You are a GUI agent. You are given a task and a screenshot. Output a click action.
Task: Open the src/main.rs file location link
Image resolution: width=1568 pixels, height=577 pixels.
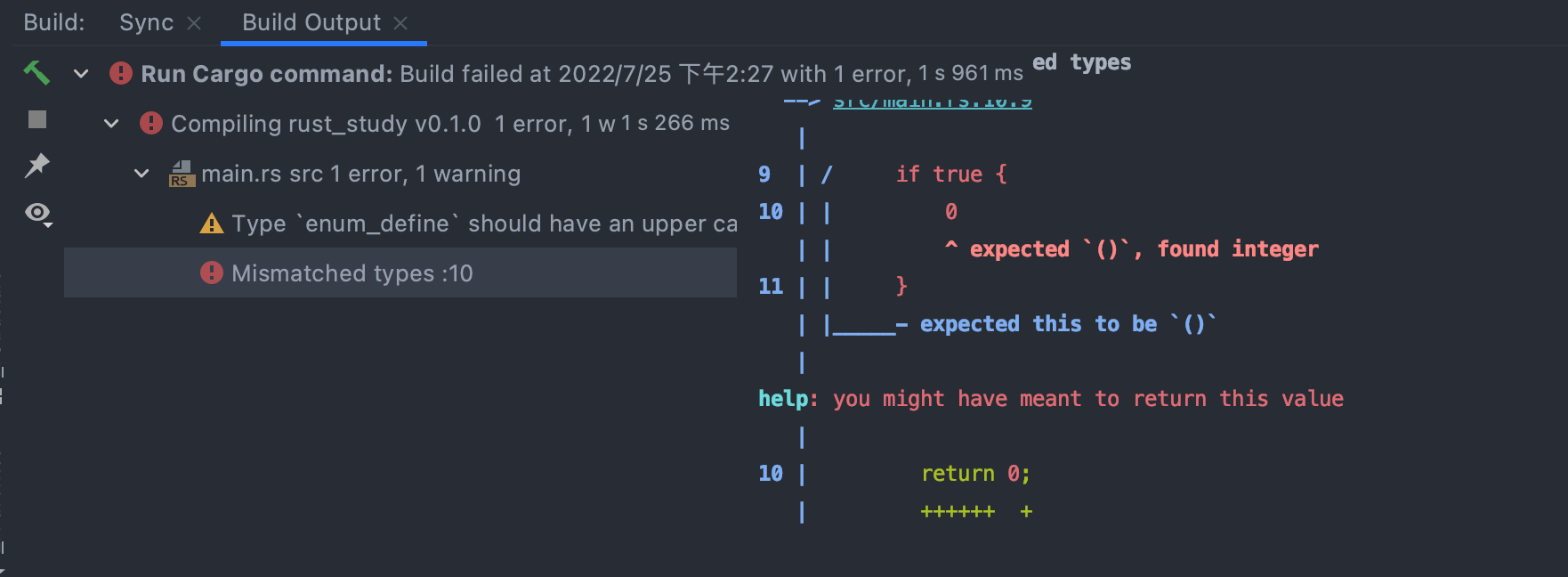coord(932,101)
